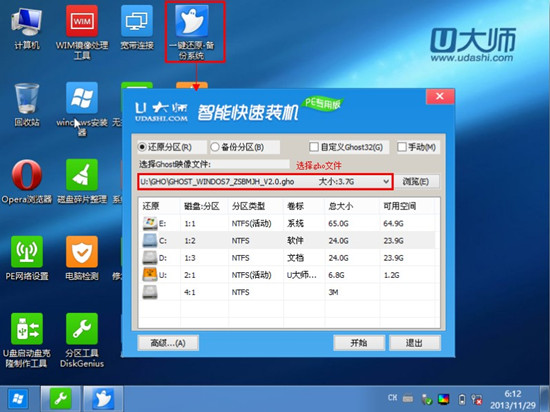The width and height of the screenshot is (550, 412).
Task: Select the C: 软件 partition row
Action: (288, 241)
